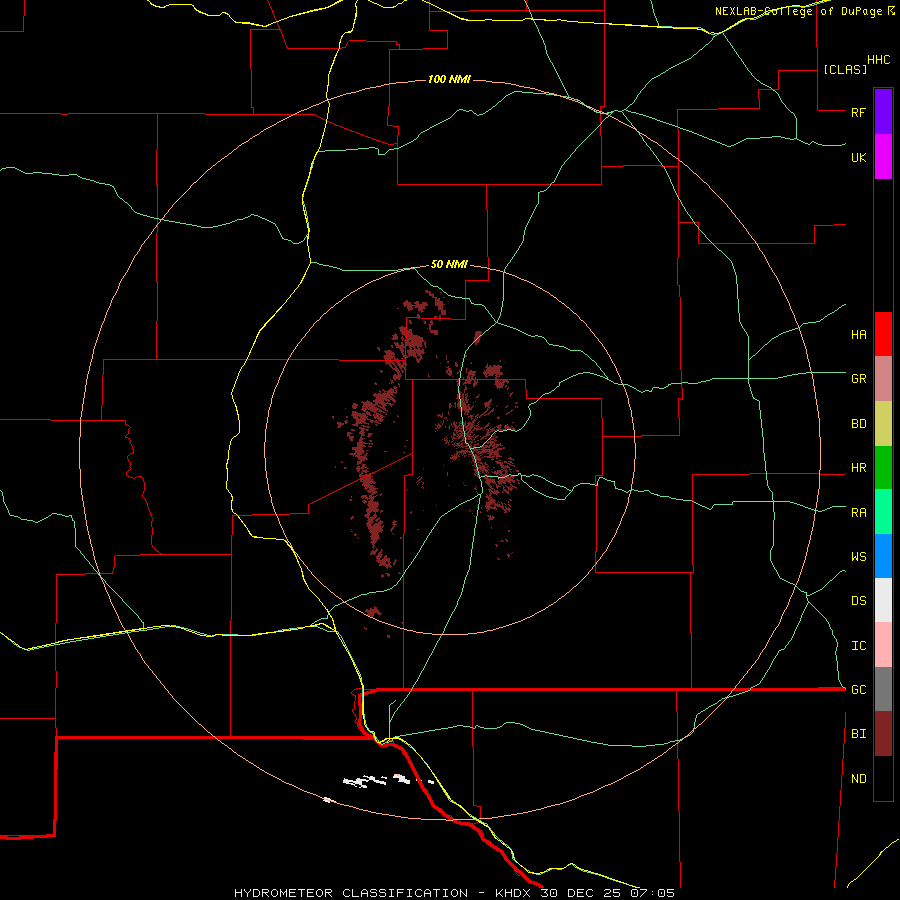This screenshot has height=900, width=900.
Task: Click the "ND" legend label text
Action: click(x=858, y=778)
